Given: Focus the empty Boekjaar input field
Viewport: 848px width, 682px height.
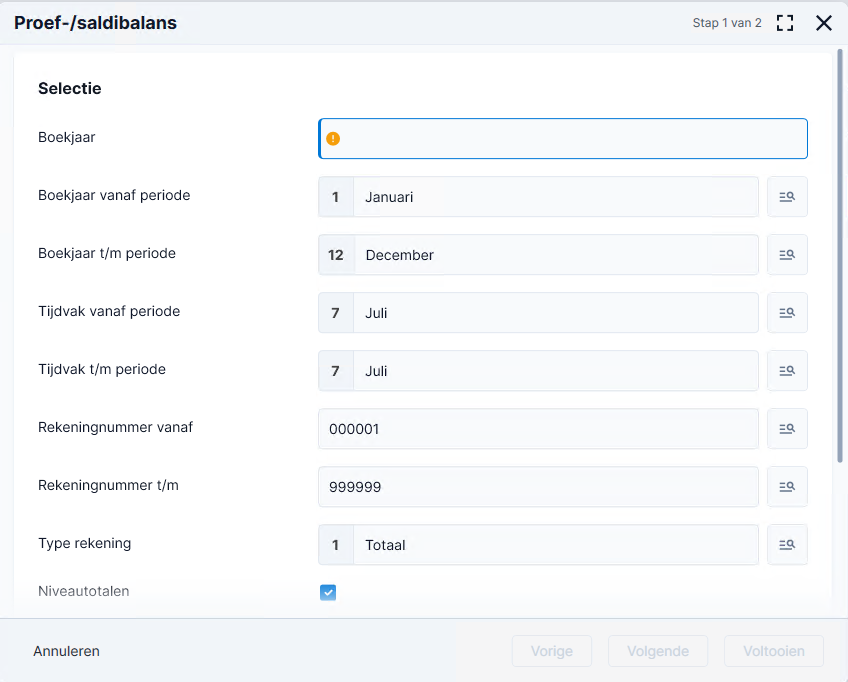Looking at the screenshot, I should (563, 138).
